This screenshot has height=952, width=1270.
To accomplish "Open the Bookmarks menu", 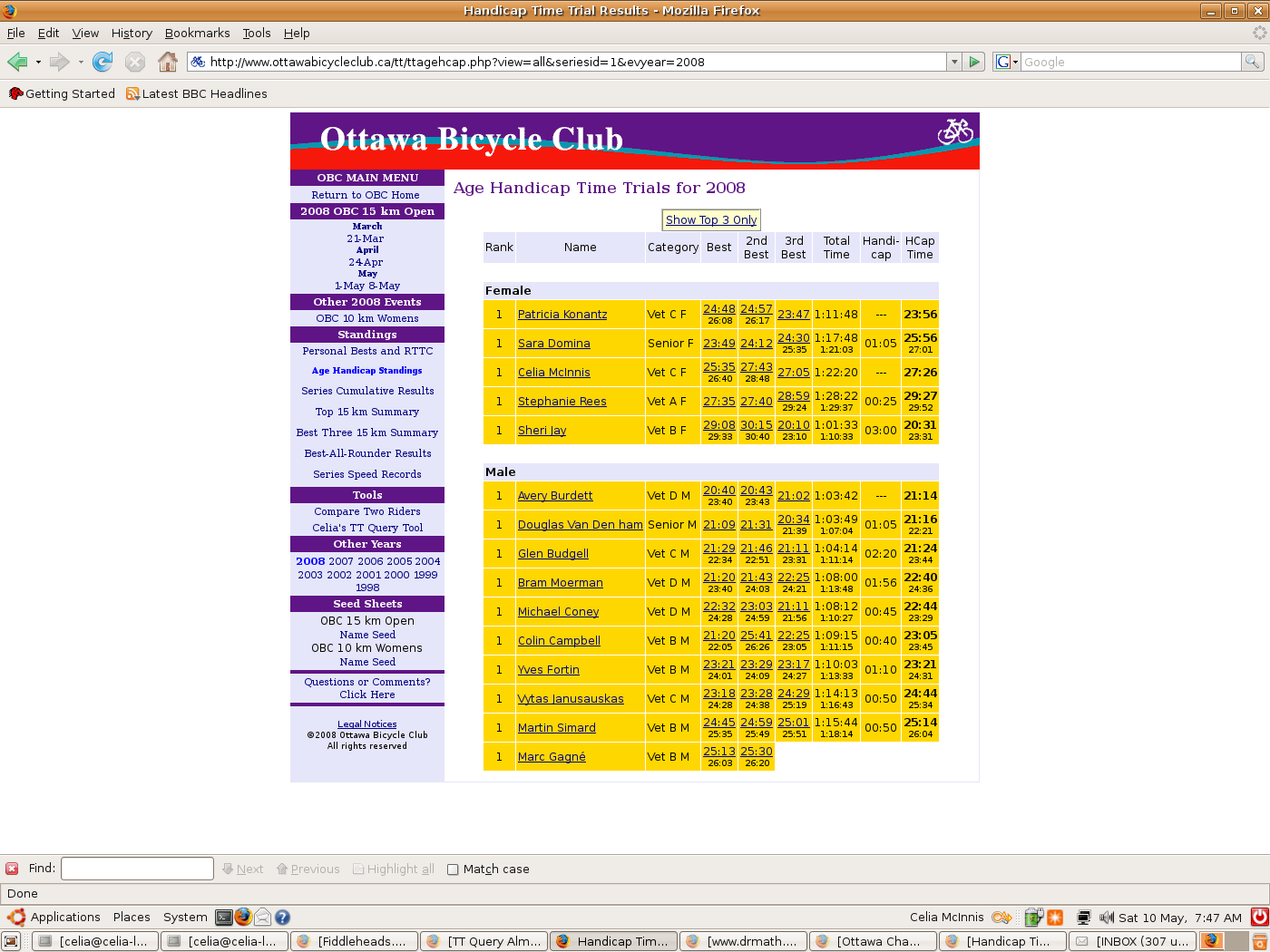I will tap(197, 33).
